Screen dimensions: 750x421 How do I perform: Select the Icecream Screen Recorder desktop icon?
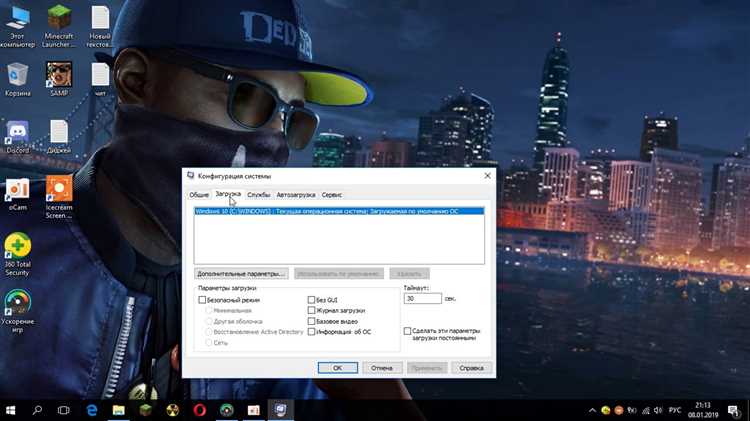(x=59, y=197)
